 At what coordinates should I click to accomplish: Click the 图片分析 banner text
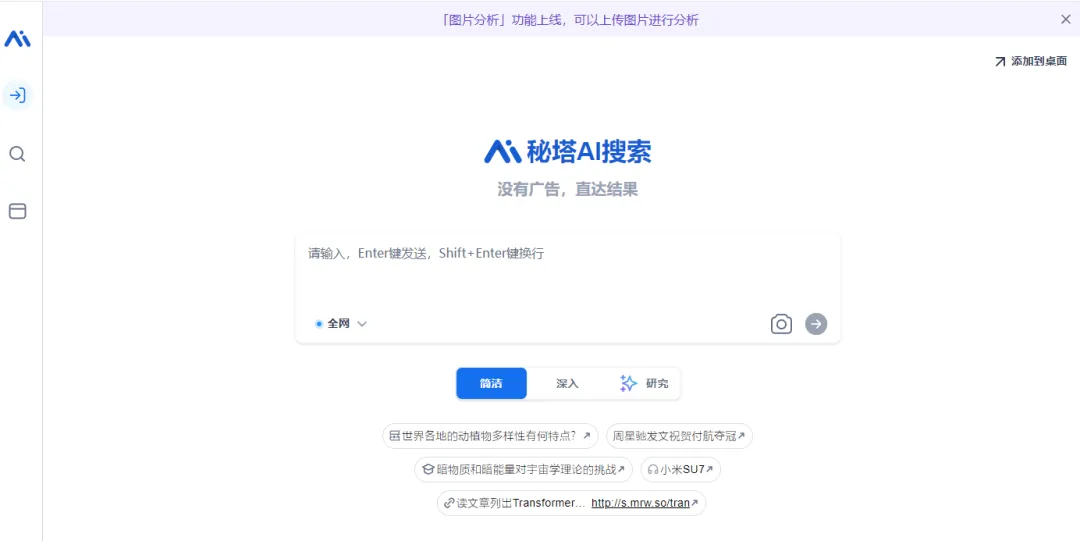[569, 20]
